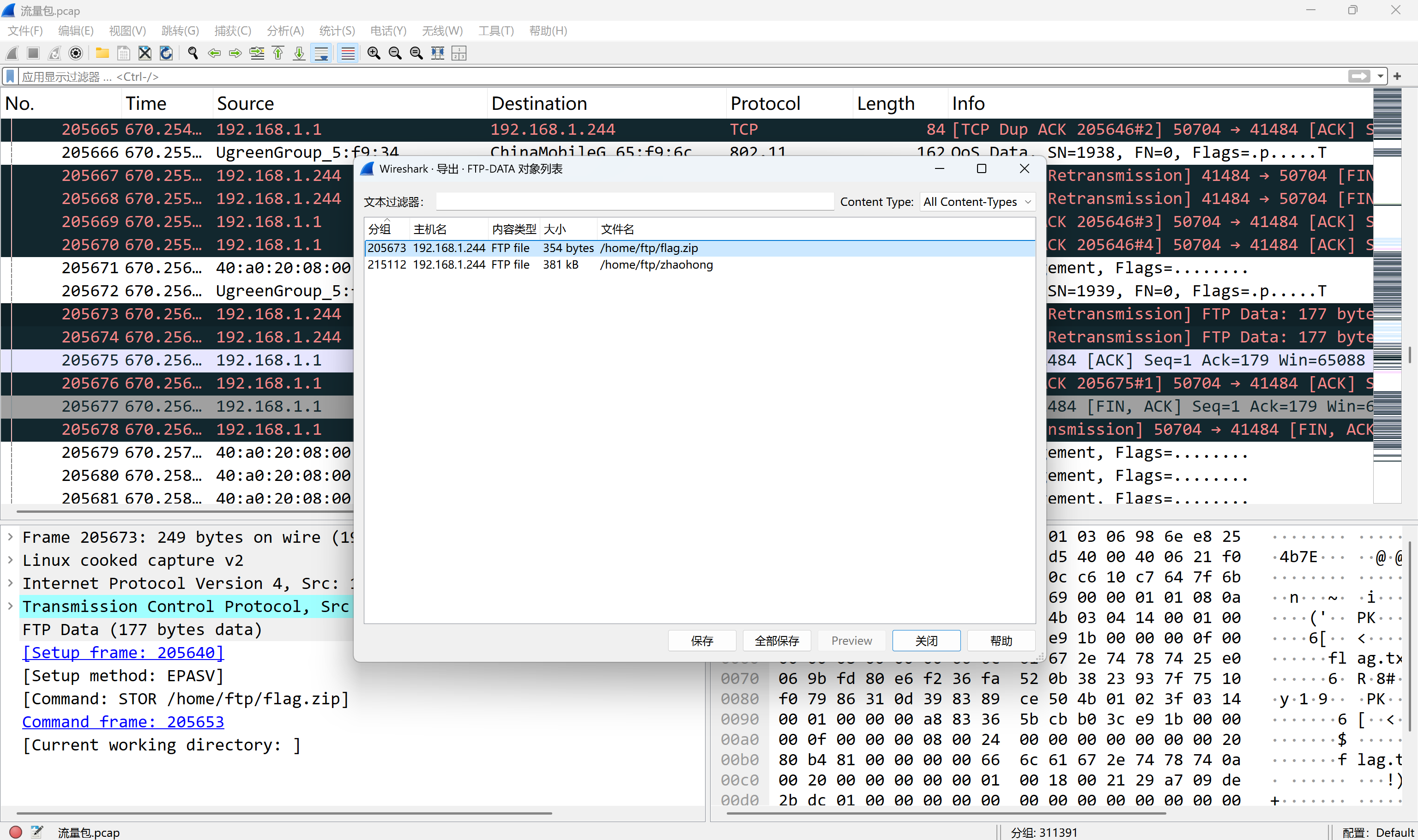This screenshot has height=840, width=1418.
Task: Click the resize columns icon
Action: point(437,53)
